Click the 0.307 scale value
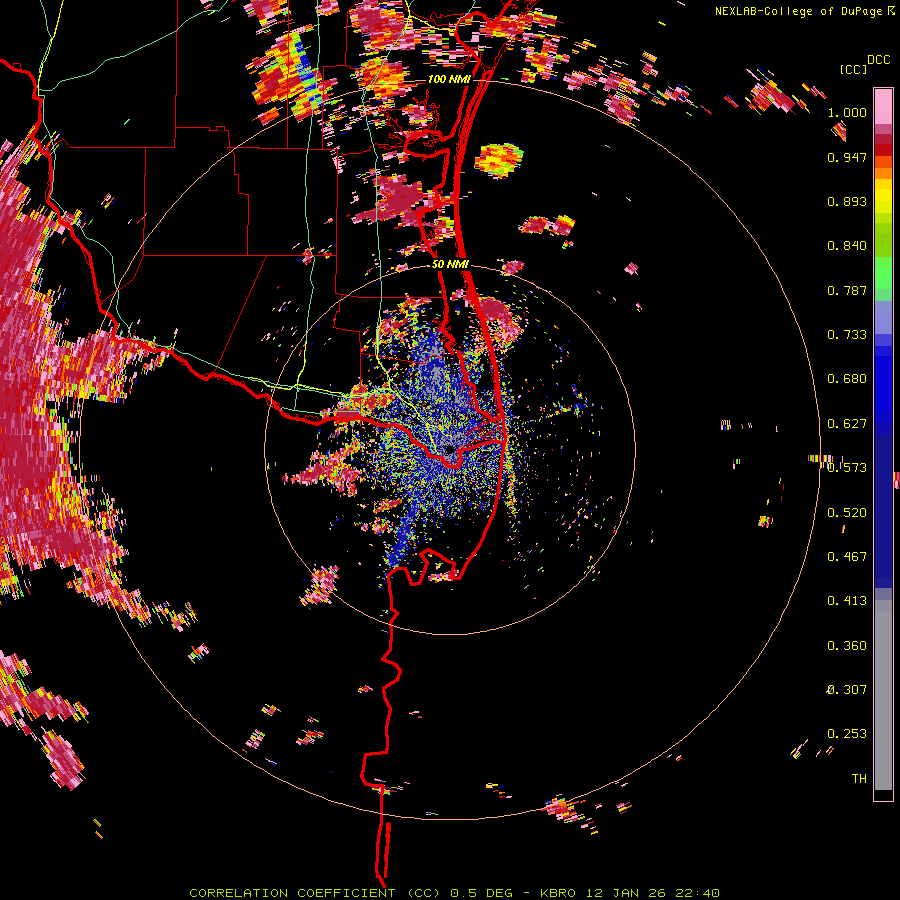The width and height of the screenshot is (900, 900). click(x=847, y=689)
